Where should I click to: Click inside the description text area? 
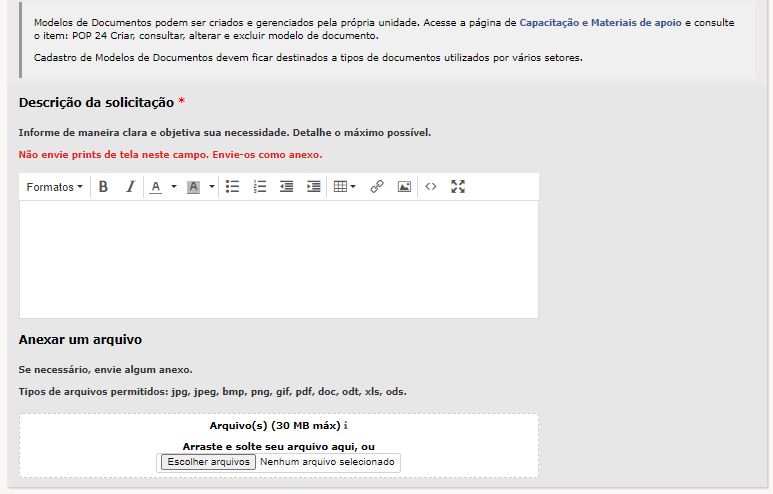278,258
